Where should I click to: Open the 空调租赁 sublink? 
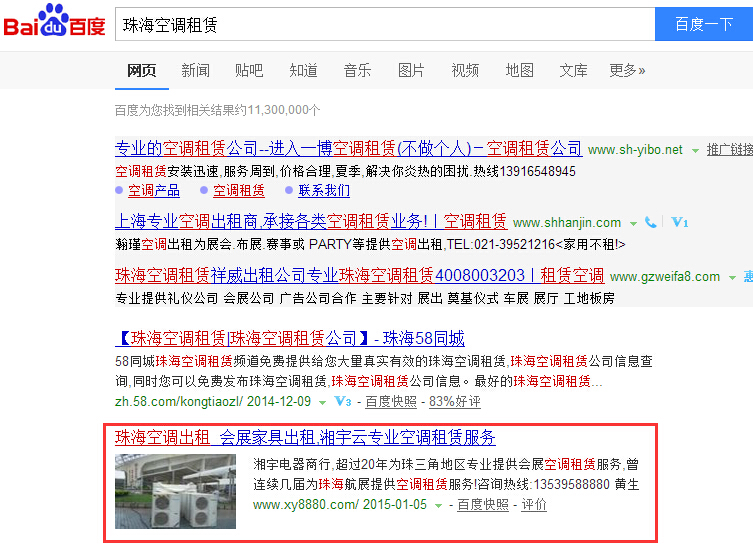coord(239,191)
